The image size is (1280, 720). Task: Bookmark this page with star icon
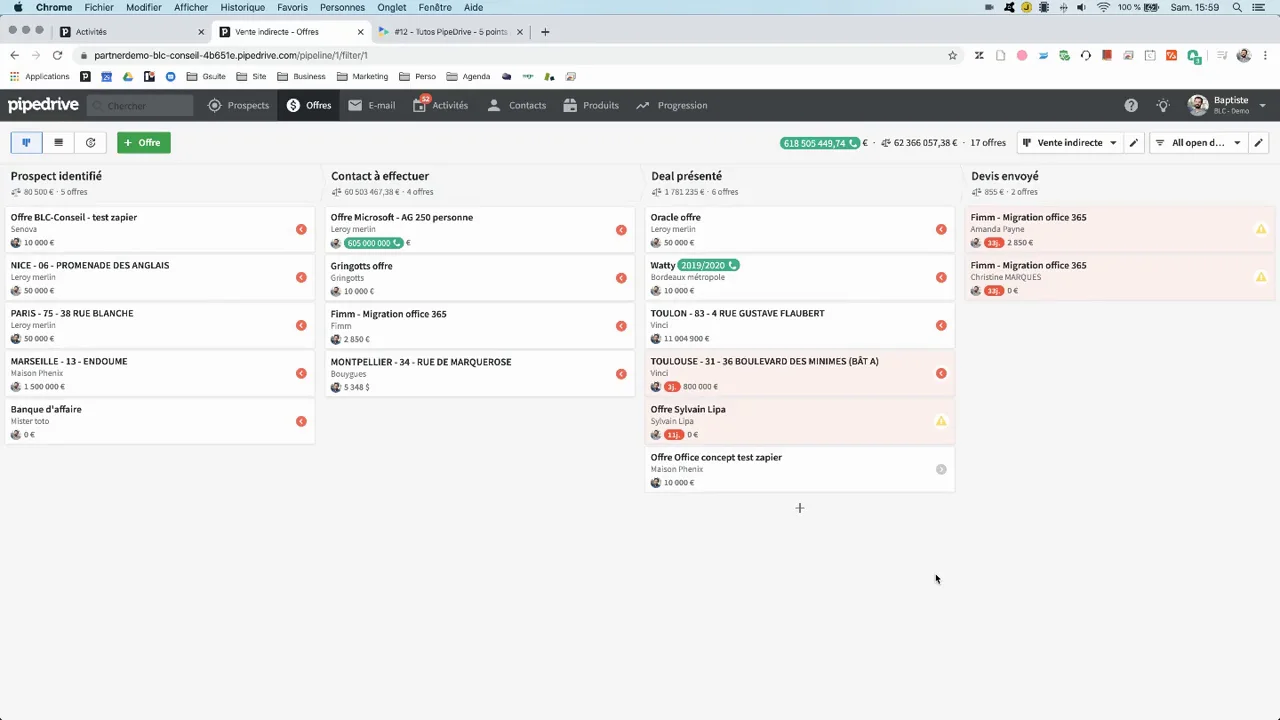coord(952,55)
